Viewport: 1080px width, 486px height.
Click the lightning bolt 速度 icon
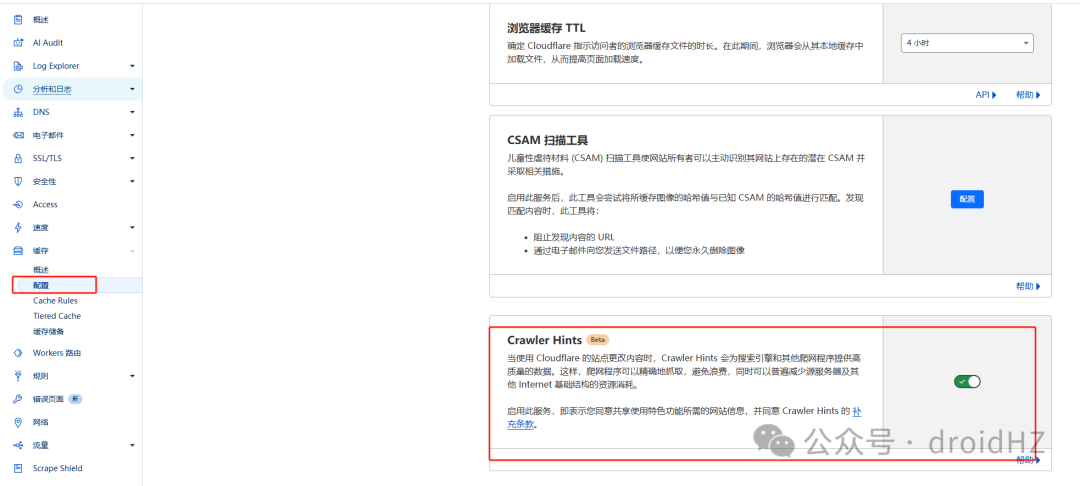coord(18,227)
